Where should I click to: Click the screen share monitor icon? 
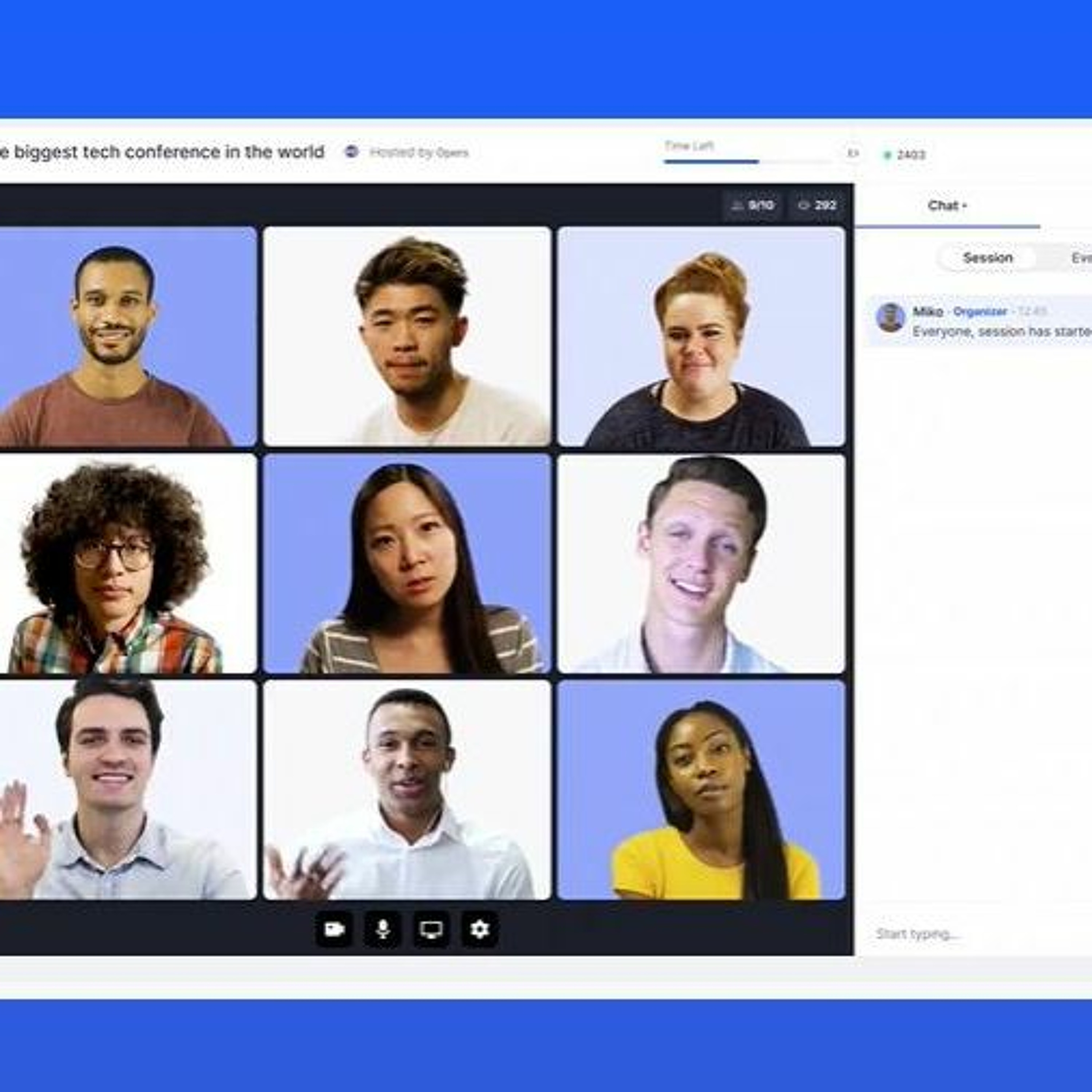pyautogui.click(x=431, y=929)
